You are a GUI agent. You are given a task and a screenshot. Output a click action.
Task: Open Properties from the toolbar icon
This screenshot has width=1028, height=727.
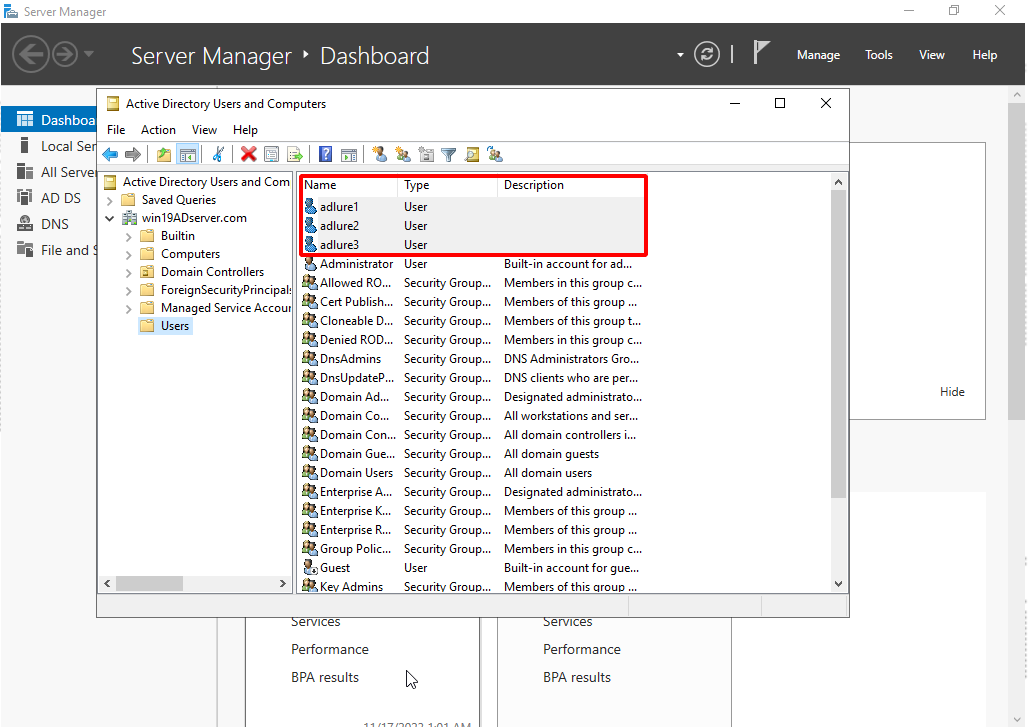[x=271, y=154]
